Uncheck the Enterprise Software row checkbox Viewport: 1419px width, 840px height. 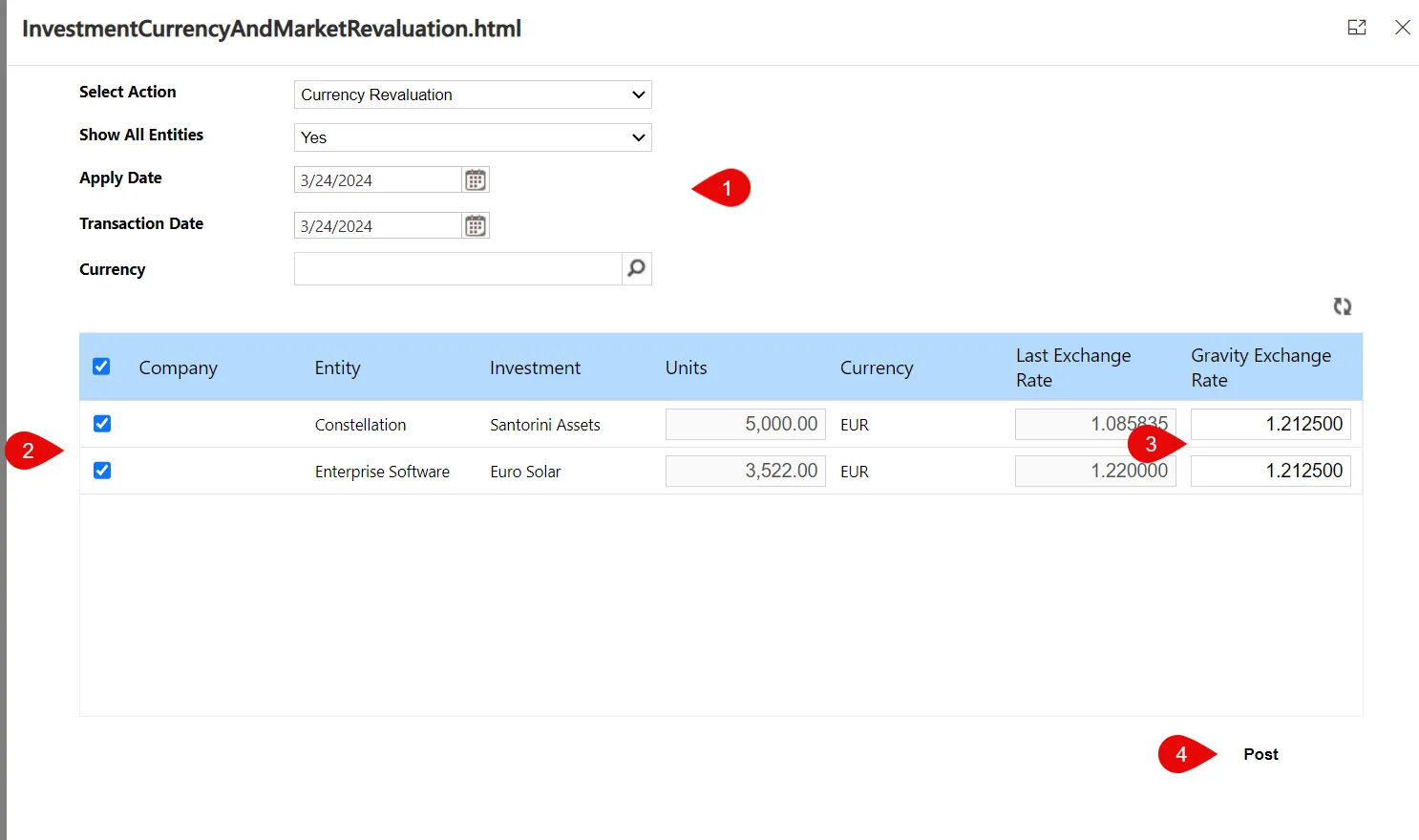click(x=102, y=471)
